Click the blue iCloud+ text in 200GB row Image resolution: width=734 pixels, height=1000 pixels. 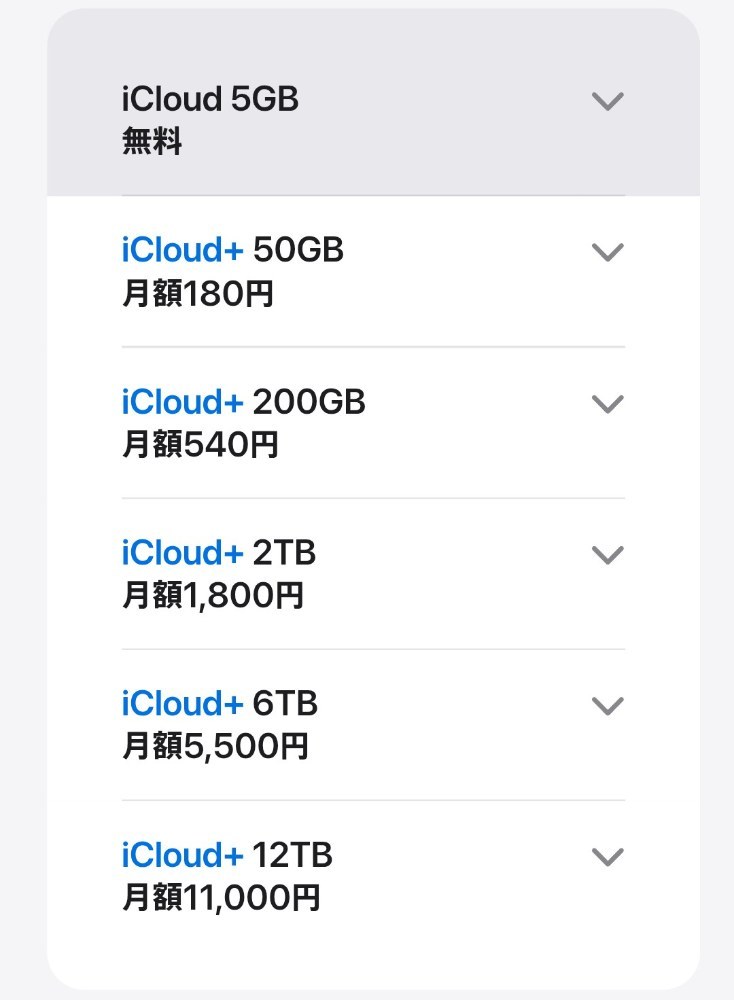pos(182,402)
